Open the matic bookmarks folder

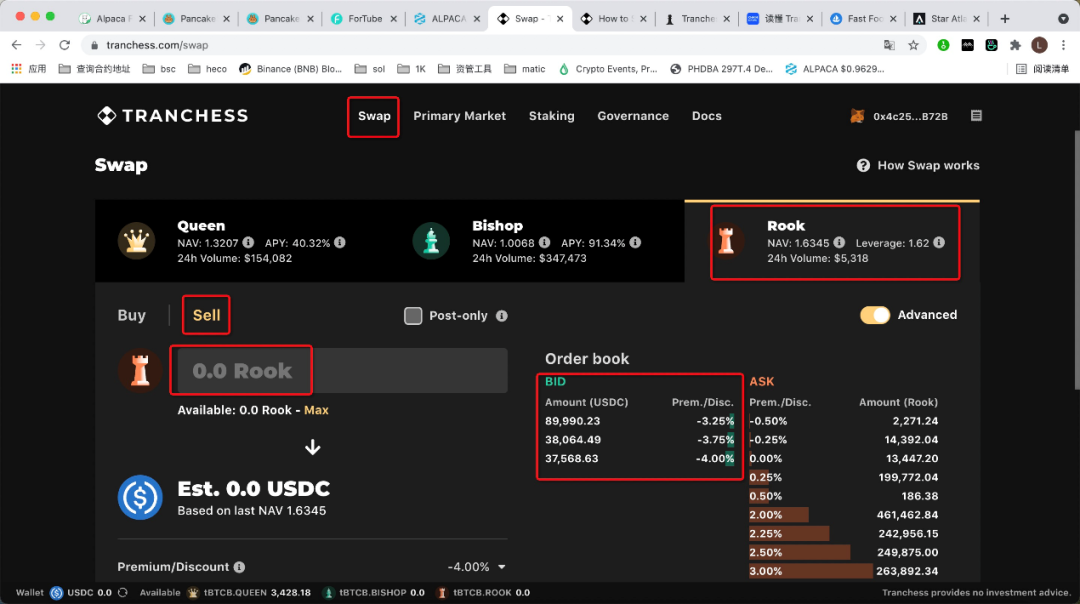[525, 69]
